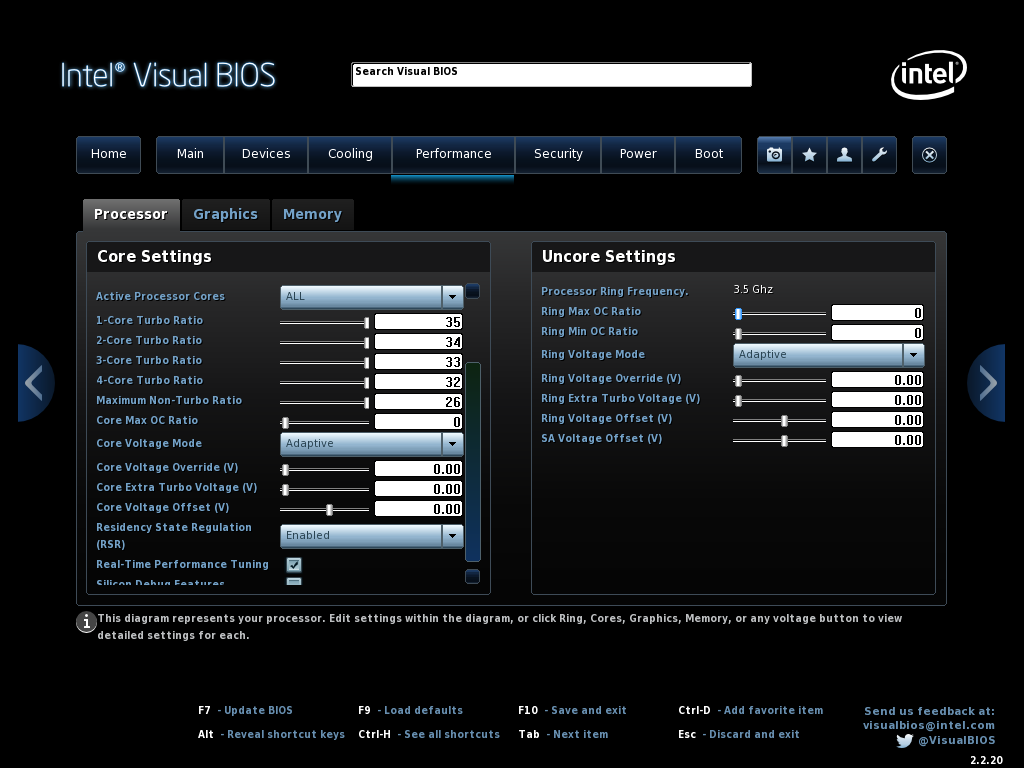The width and height of the screenshot is (1024, 768).
Task: Click the circled X exit icon
Action: pos(929,155)
